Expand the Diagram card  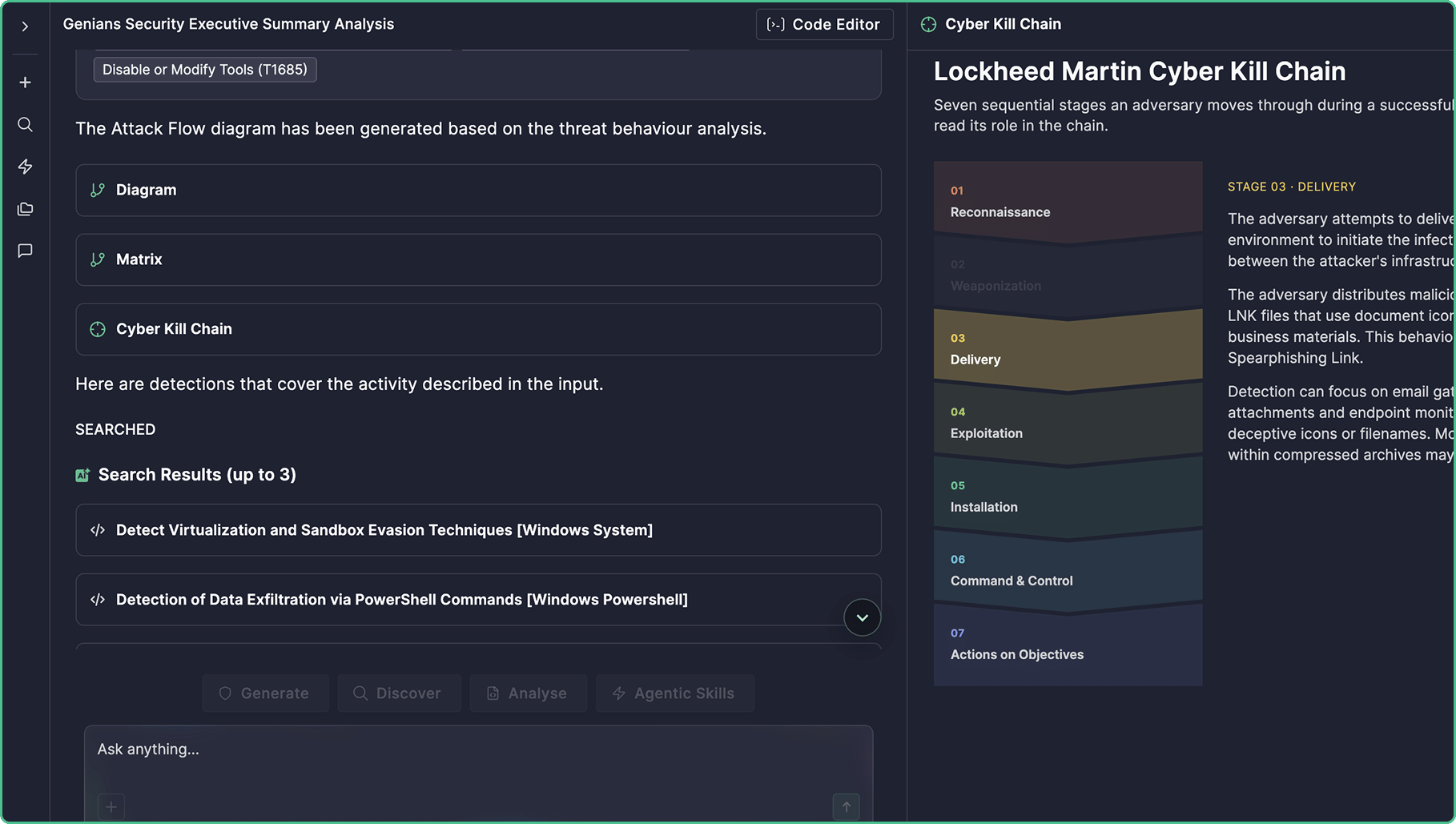click(478, 190)
